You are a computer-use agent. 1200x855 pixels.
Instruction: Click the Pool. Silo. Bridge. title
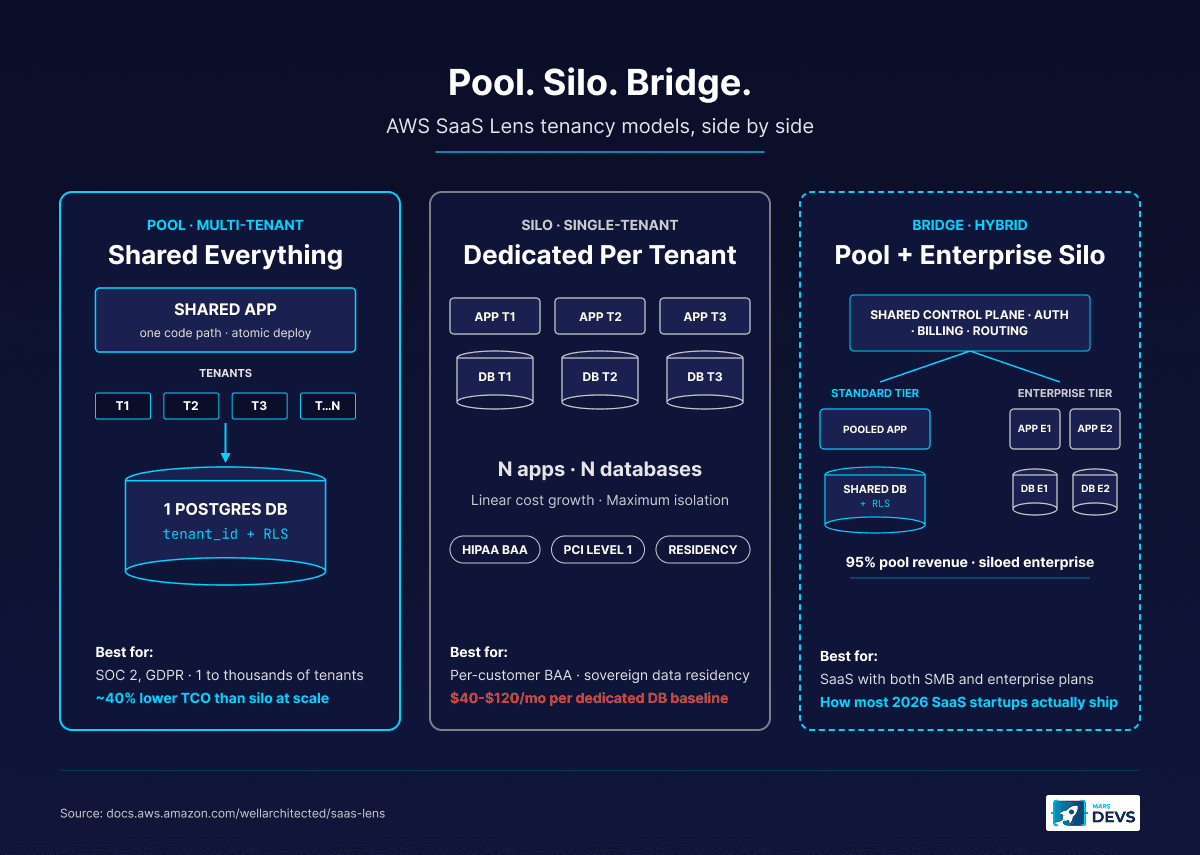click(x=600, y=82)
